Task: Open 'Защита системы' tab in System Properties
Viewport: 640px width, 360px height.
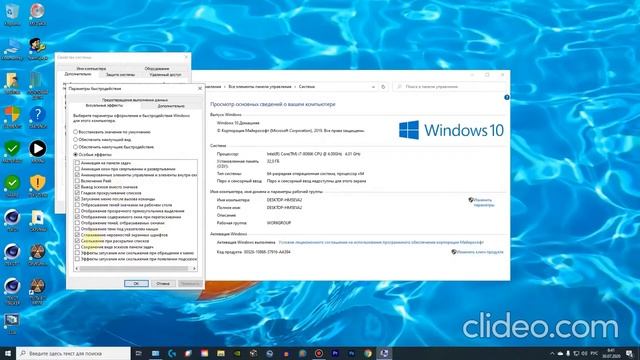Action: [120, 75]
